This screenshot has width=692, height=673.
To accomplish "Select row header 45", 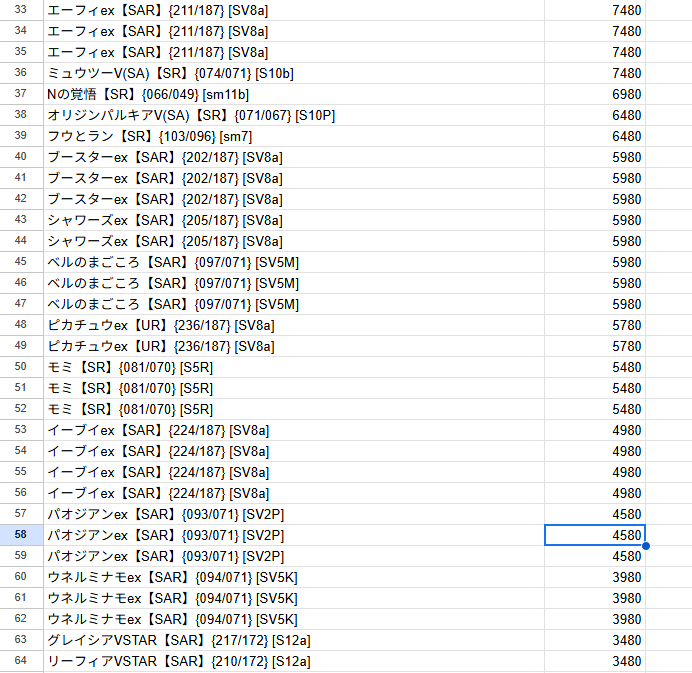I will pos(21,262).
